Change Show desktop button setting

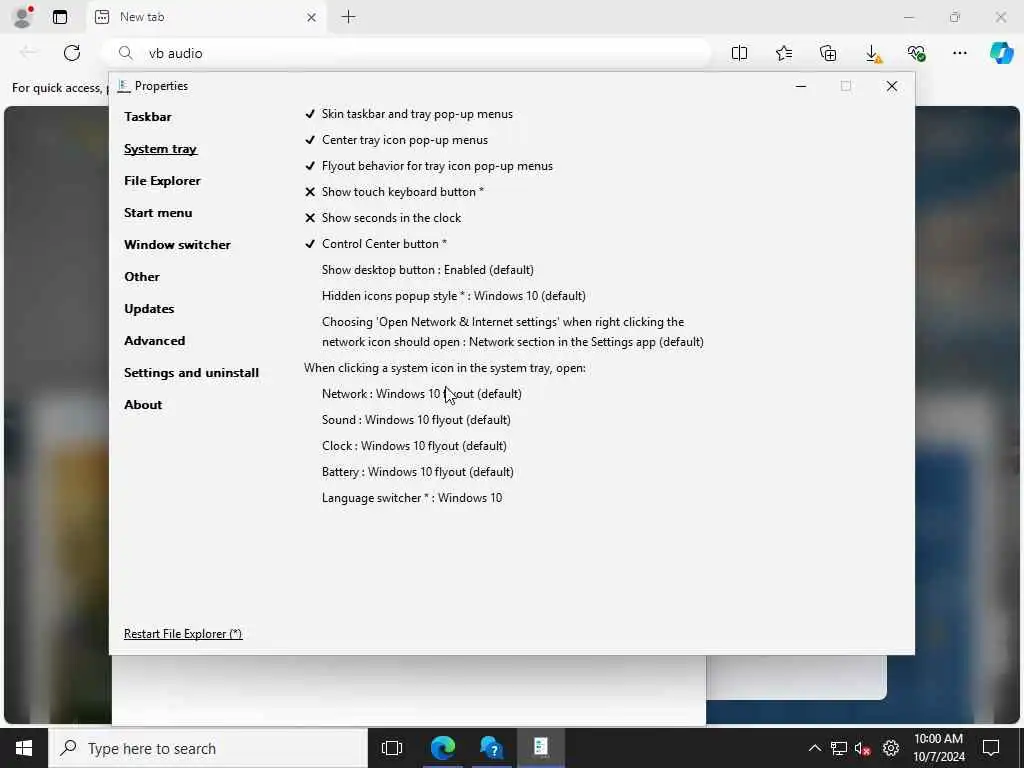coord(428,270)
